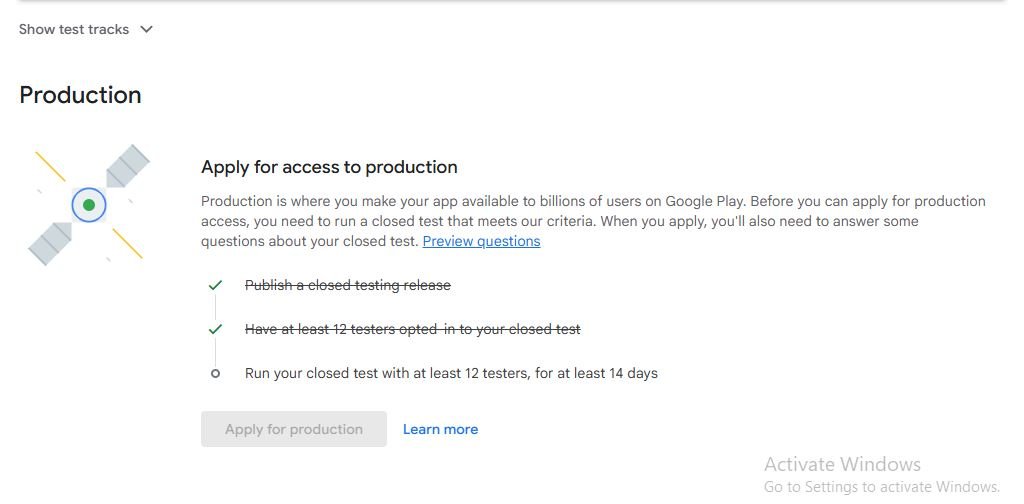Expand the Show test tracks chevron

click(146, 29)
